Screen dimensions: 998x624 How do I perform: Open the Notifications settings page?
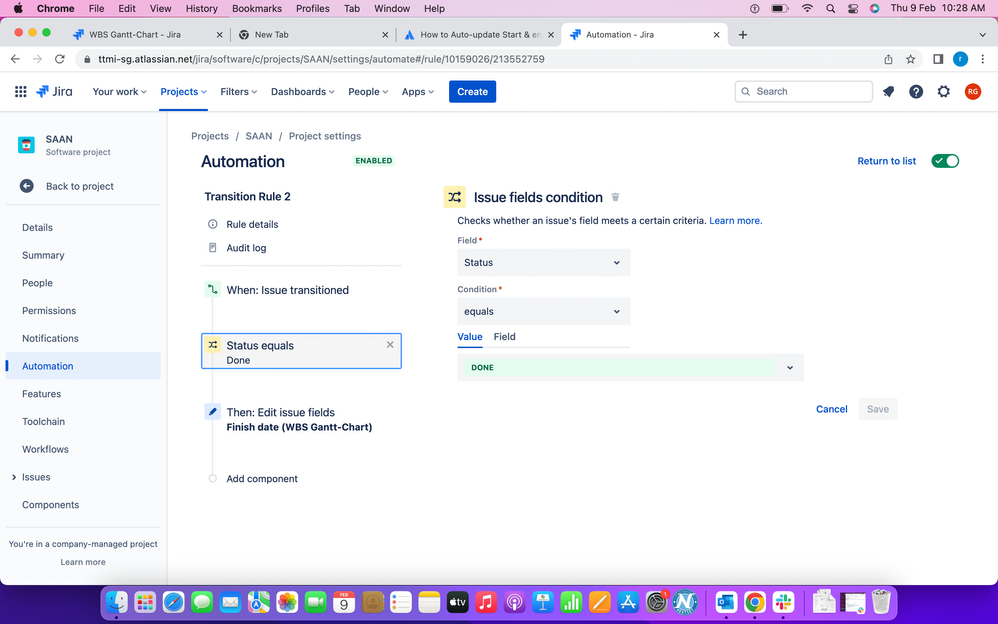50,339
